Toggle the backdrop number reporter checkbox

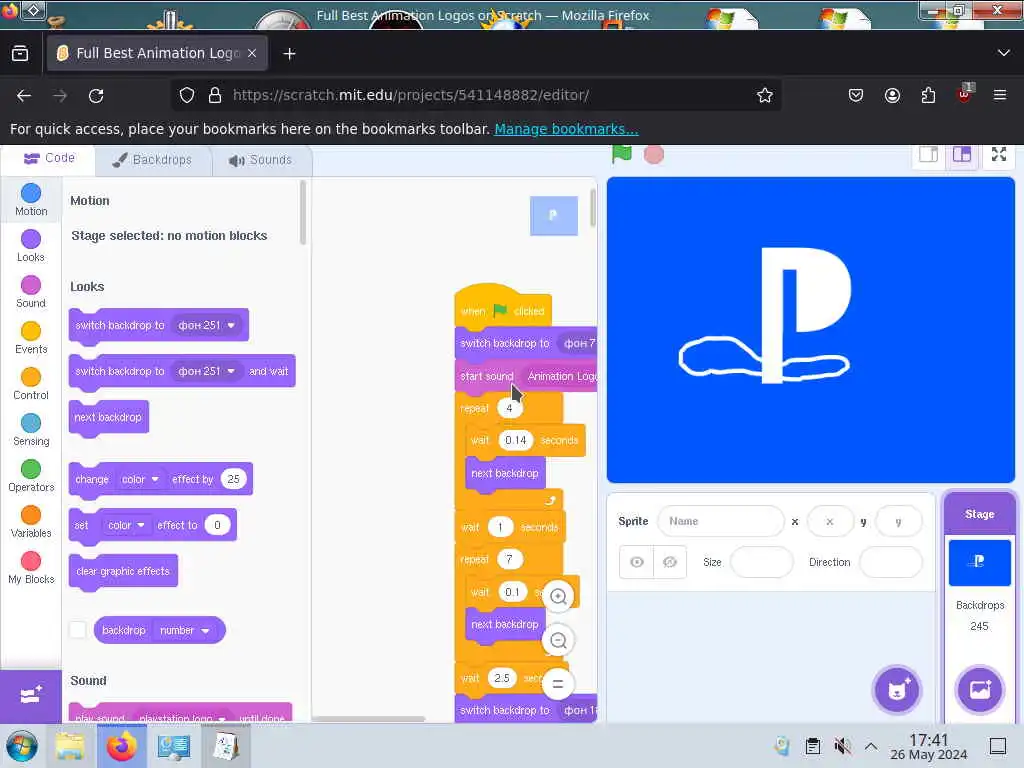(x=78, y=630)
